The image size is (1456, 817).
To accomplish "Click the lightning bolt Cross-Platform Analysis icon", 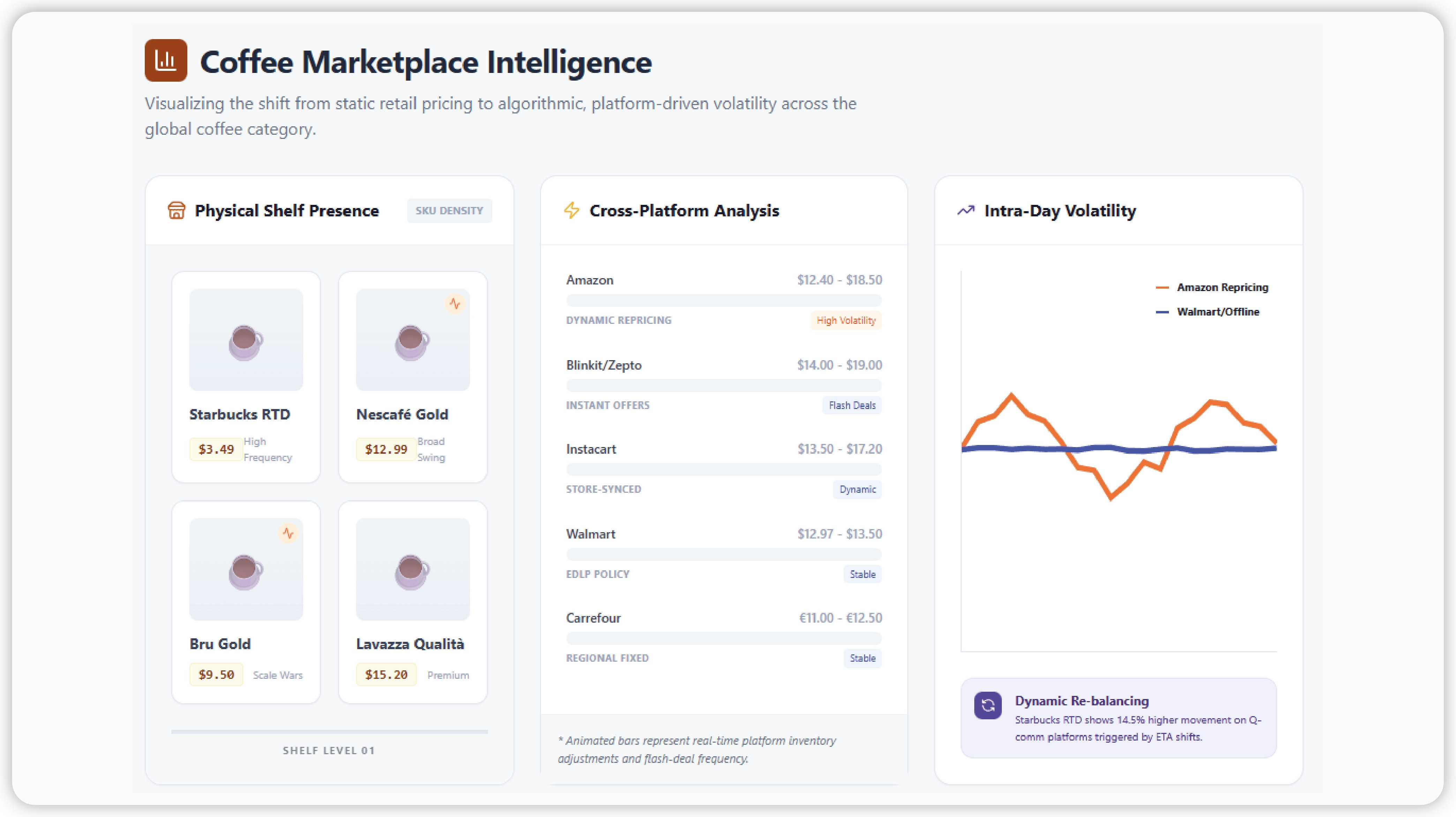I will pyautogui.click(x=571, y=210).
